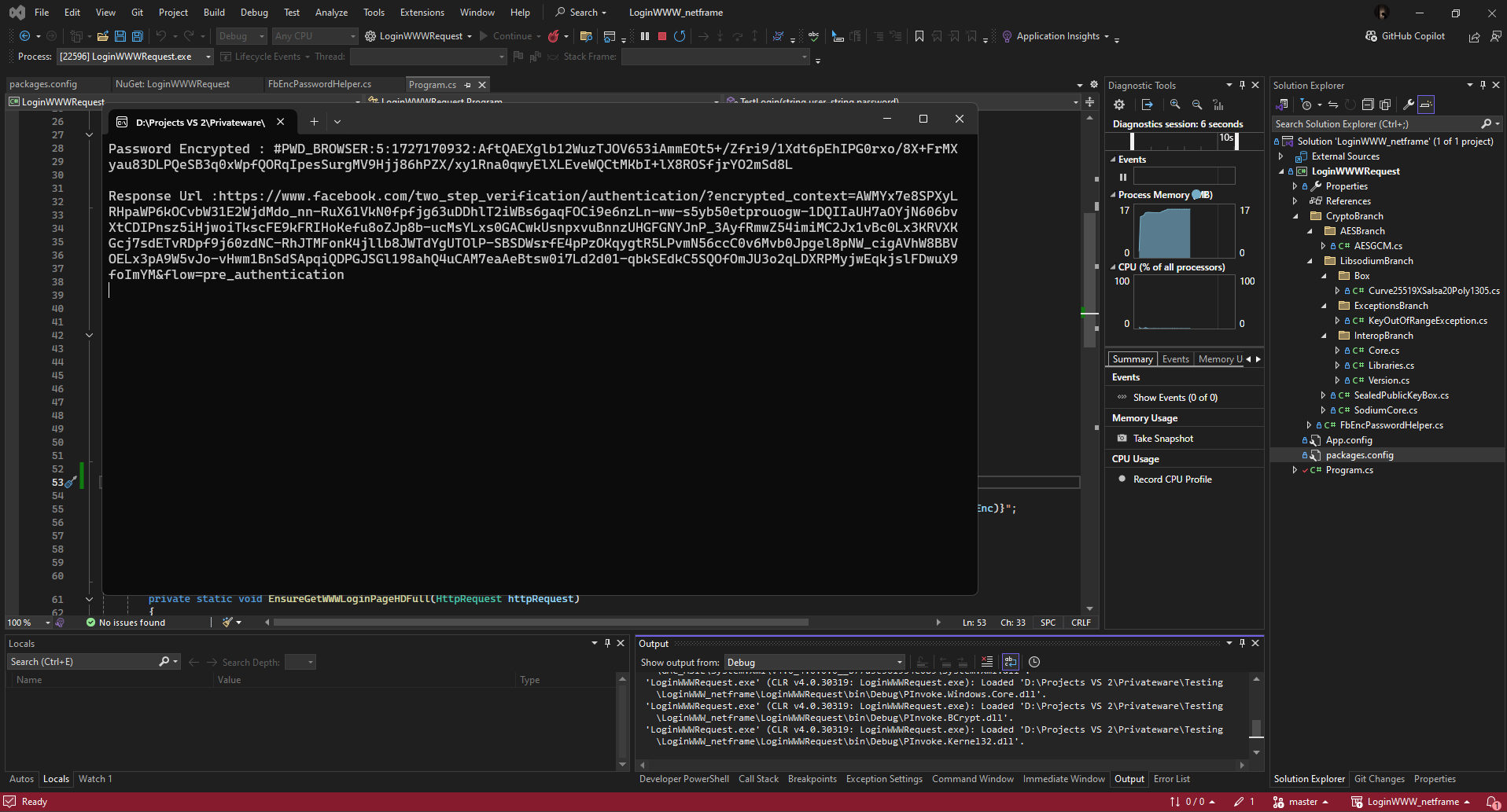
Task: Click Hot Reload flame icon
Action: (x=554, y=36)
